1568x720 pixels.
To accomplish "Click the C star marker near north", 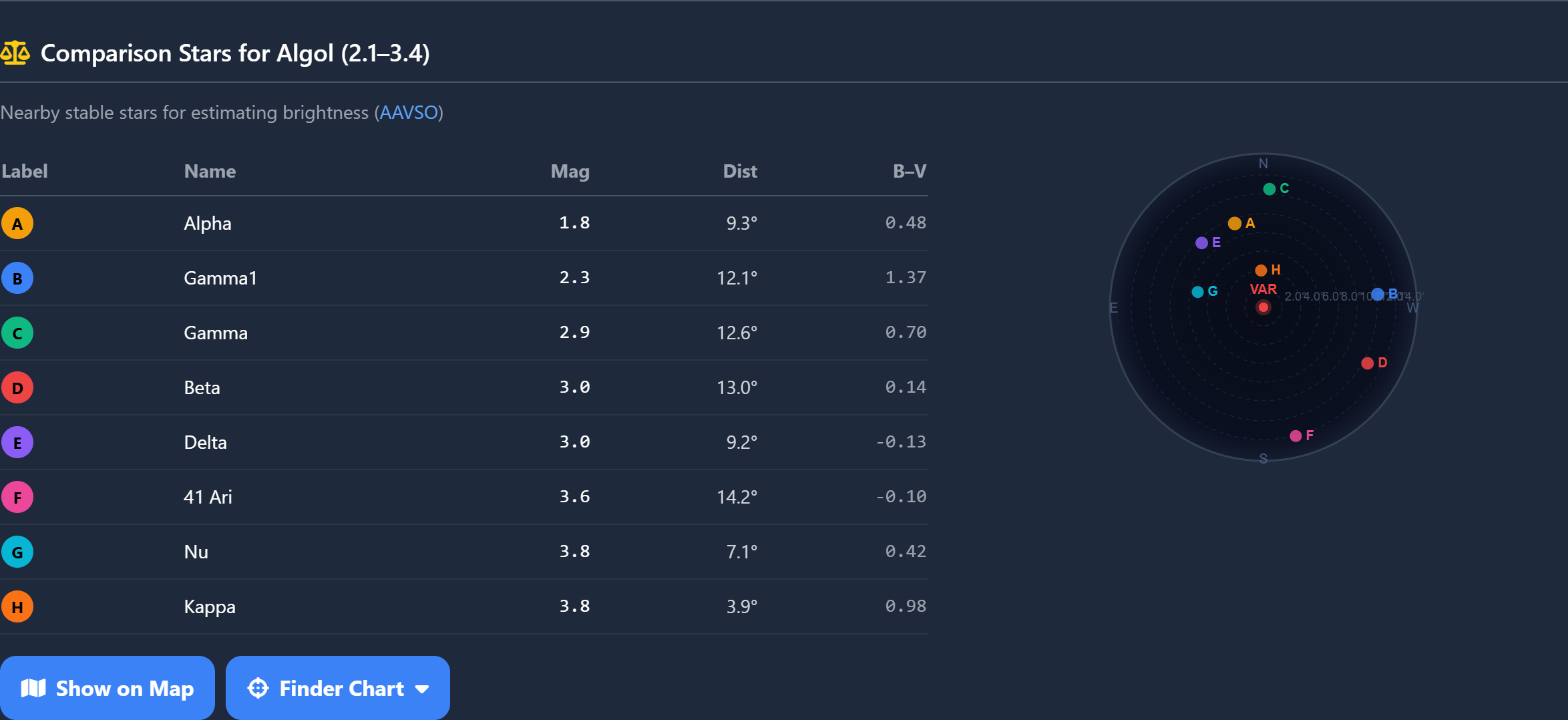I will [1269, 189].
